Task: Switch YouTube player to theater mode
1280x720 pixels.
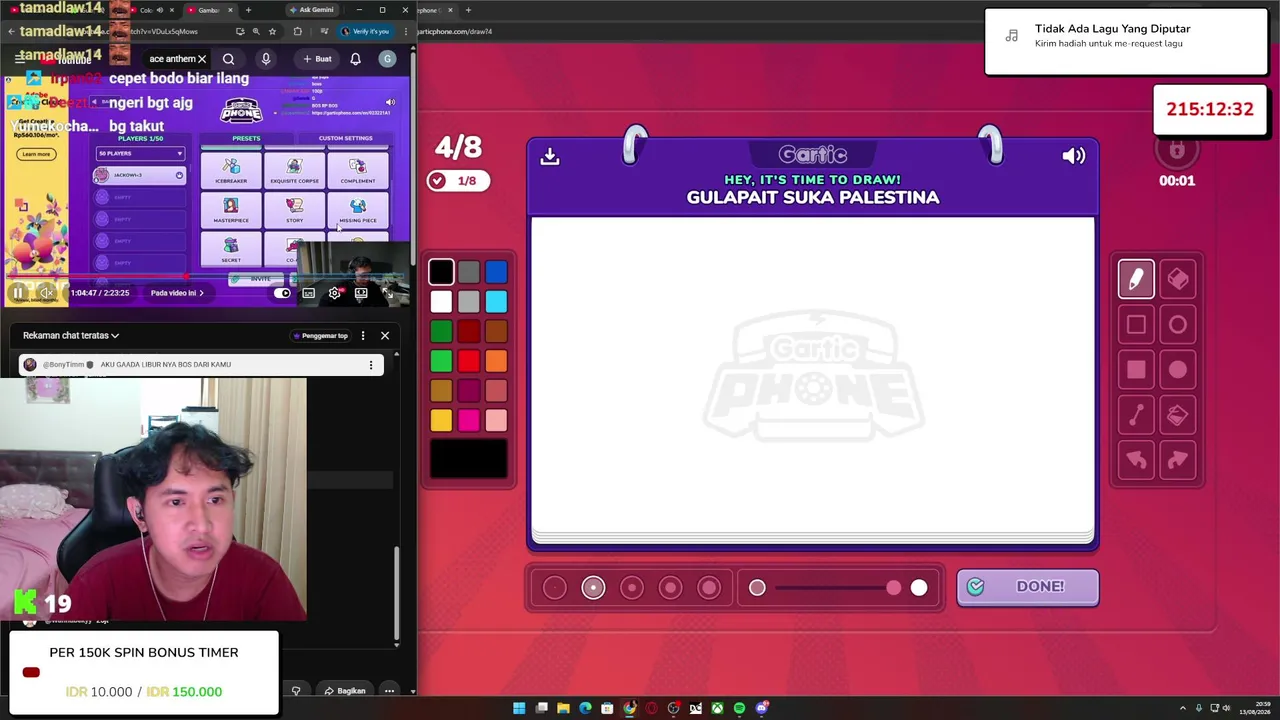Action: point(361,293)
